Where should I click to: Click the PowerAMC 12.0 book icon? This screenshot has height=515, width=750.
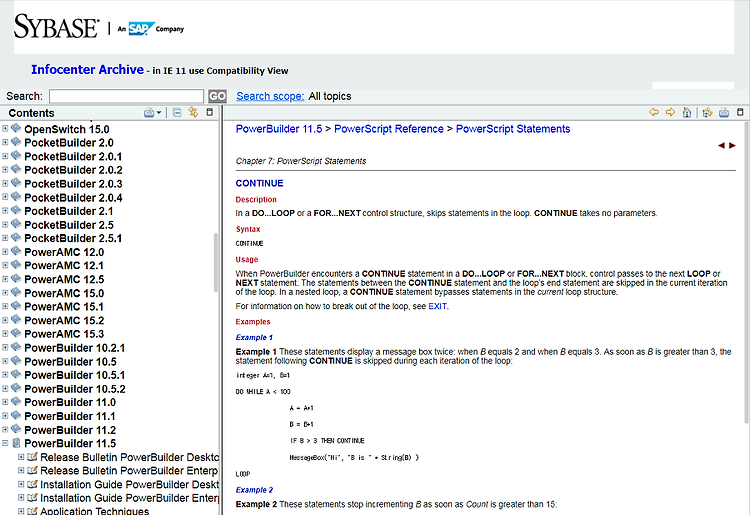tap(16, 251)
